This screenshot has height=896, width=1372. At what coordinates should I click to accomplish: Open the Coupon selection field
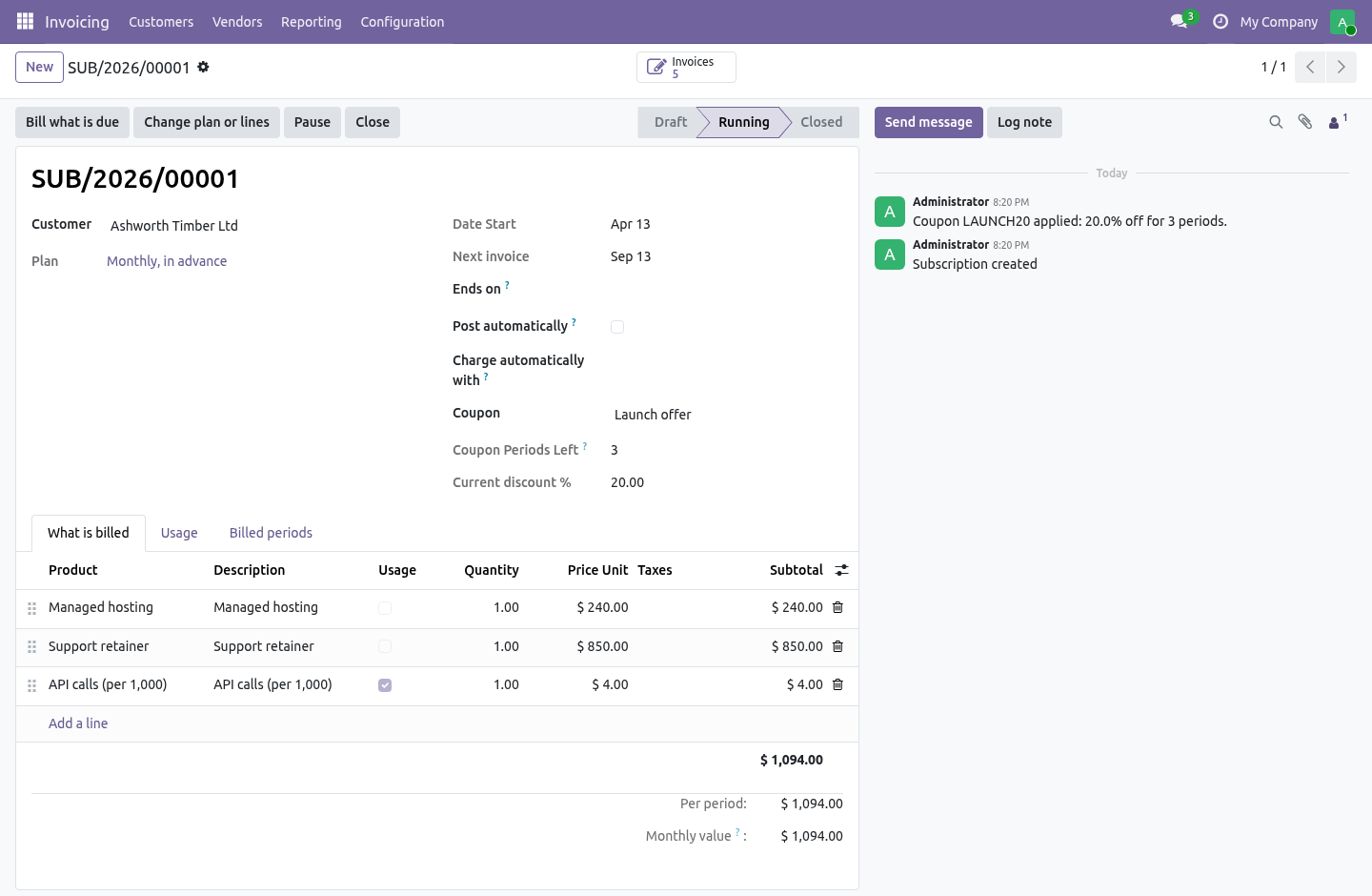click(727, 415)
